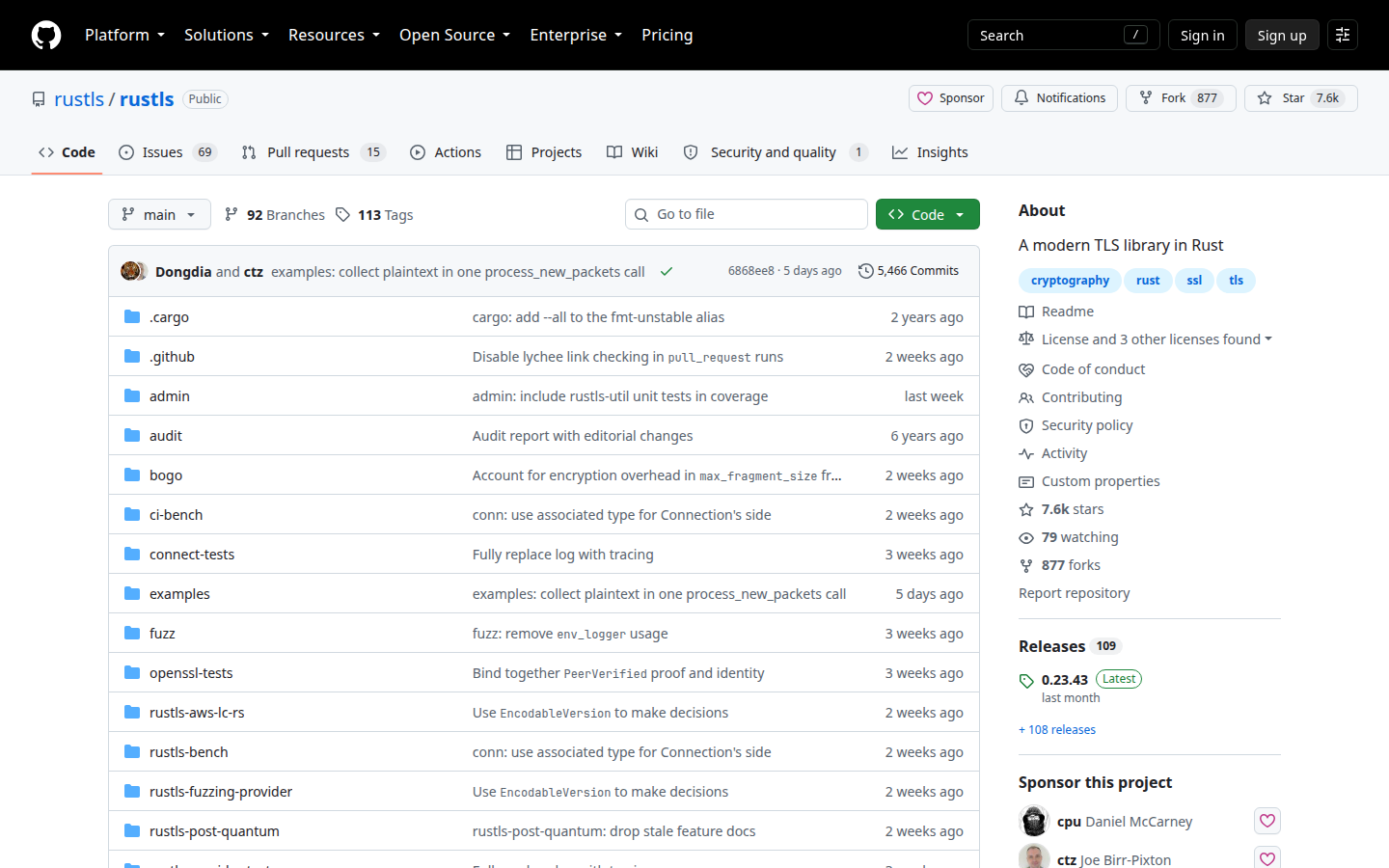Select the Code tab
Viewport: 1389px width, 868px height.
click(x=67, y=152)
